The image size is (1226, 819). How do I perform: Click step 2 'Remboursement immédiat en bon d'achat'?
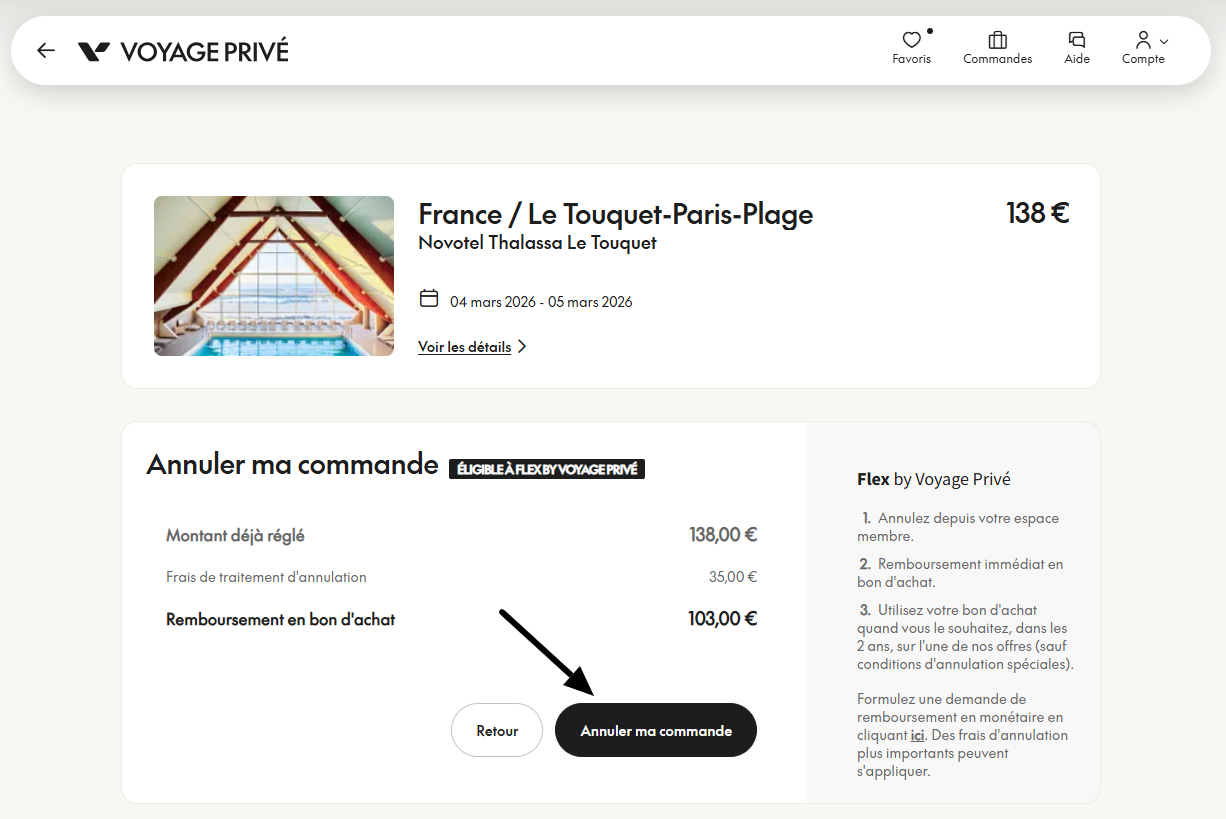(x=960, y=573)
